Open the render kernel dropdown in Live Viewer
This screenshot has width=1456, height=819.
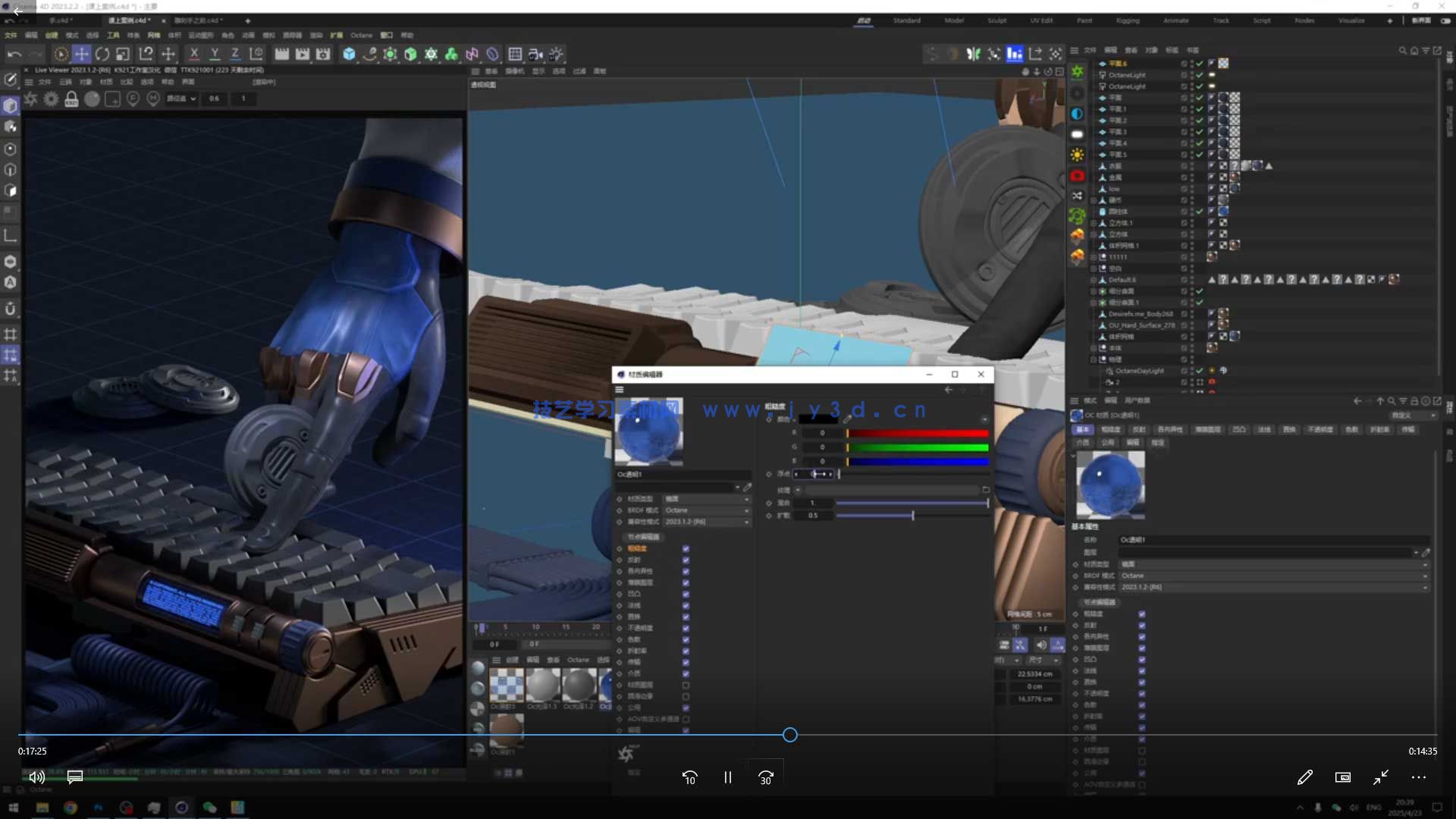(x=182, y=99)
